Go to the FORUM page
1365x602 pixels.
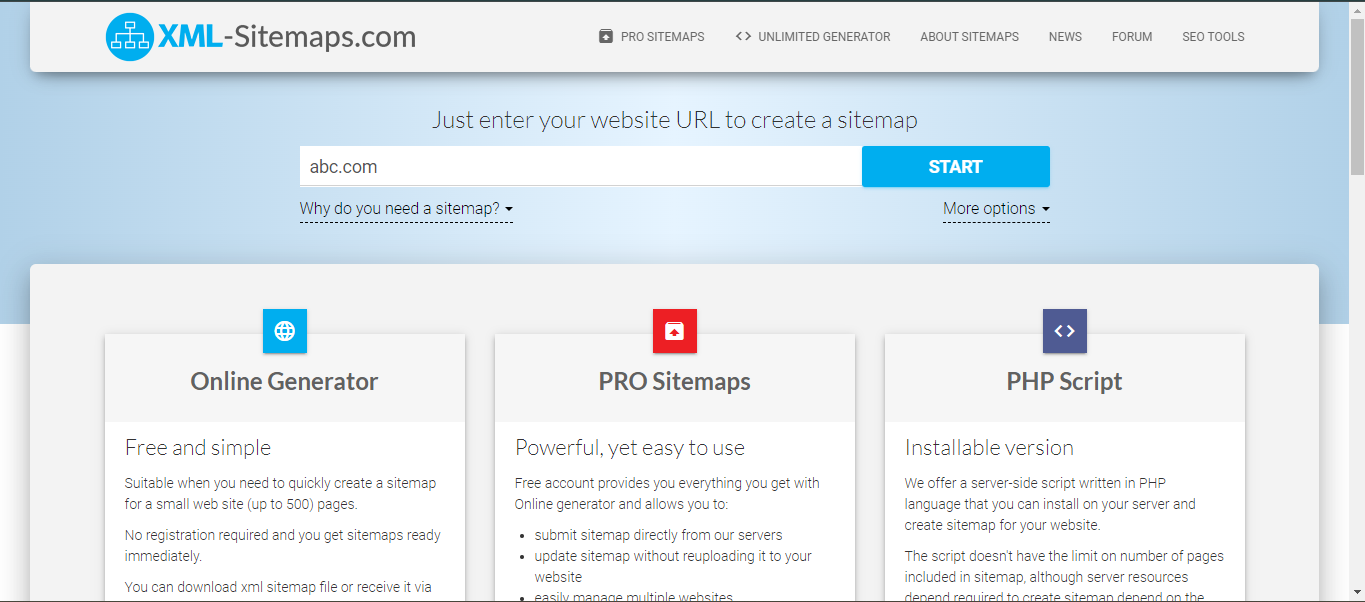[x=1131, y=36]
